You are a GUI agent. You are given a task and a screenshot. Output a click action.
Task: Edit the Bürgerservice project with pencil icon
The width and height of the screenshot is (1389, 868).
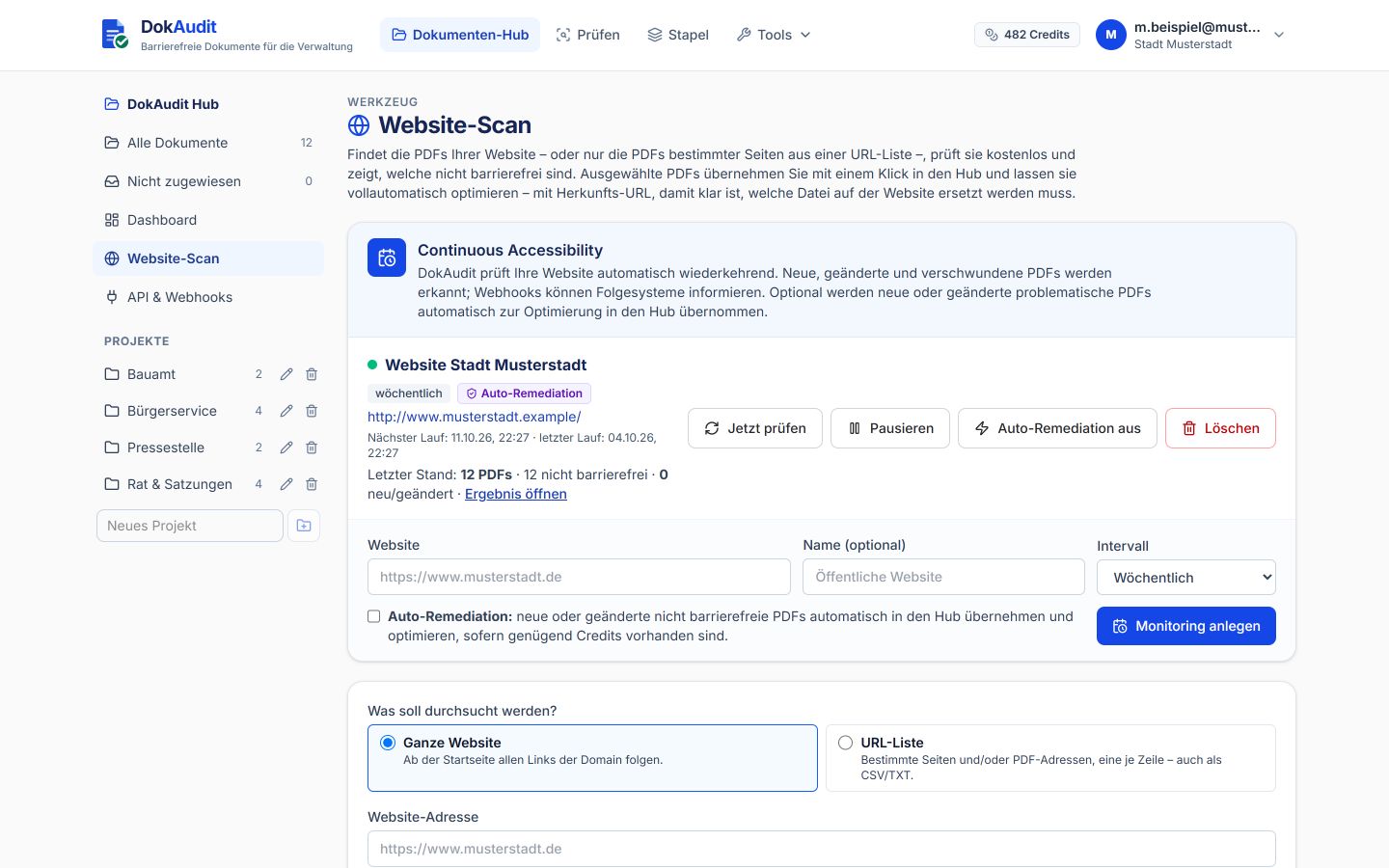coord(286,411)
